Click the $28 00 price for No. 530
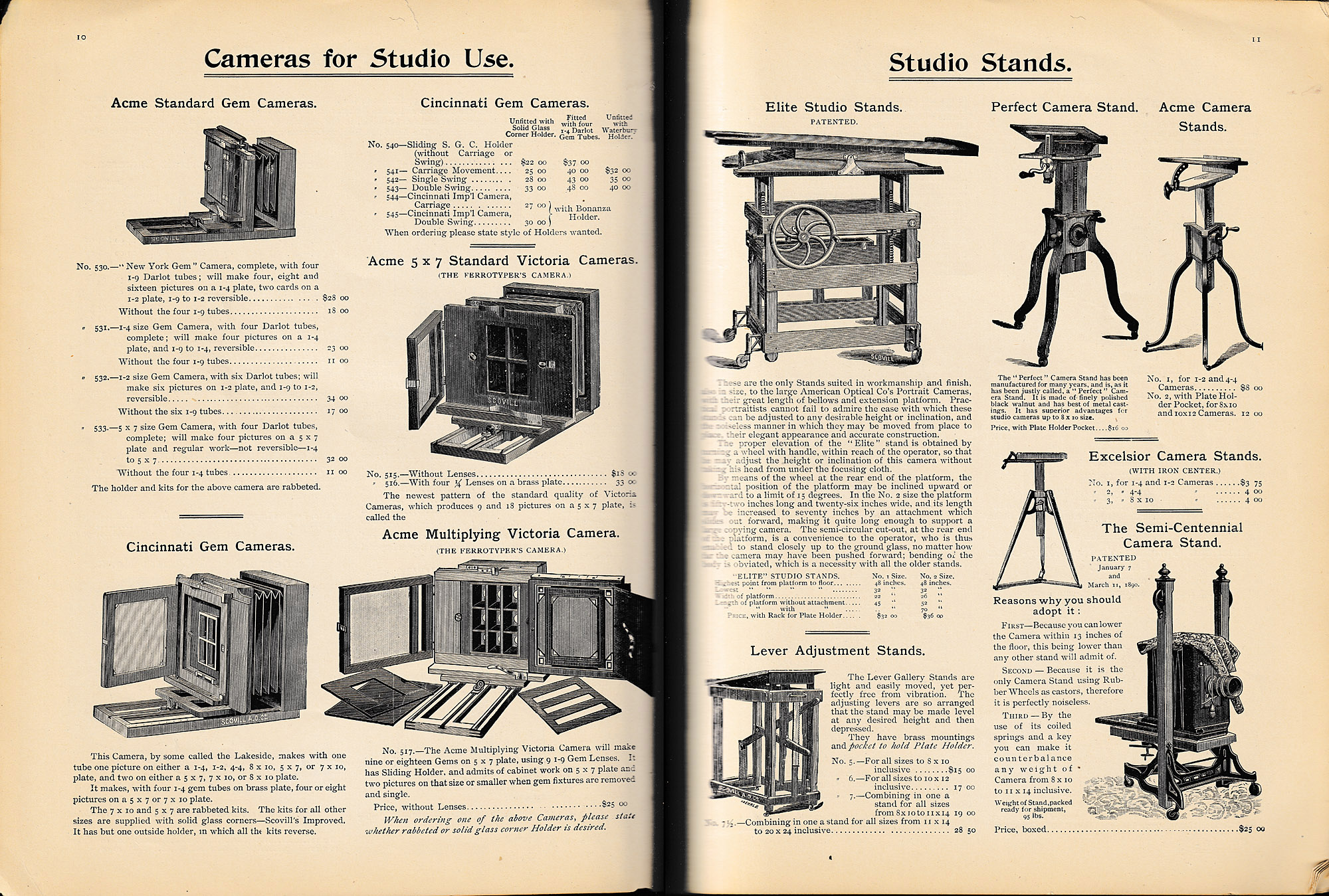 click(x=335, y=298)
